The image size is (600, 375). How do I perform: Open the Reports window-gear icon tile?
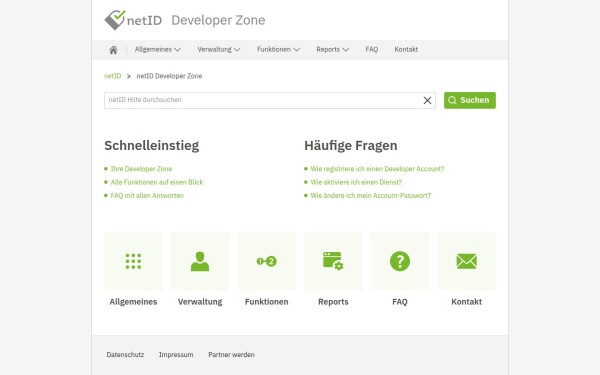(333, 261)
